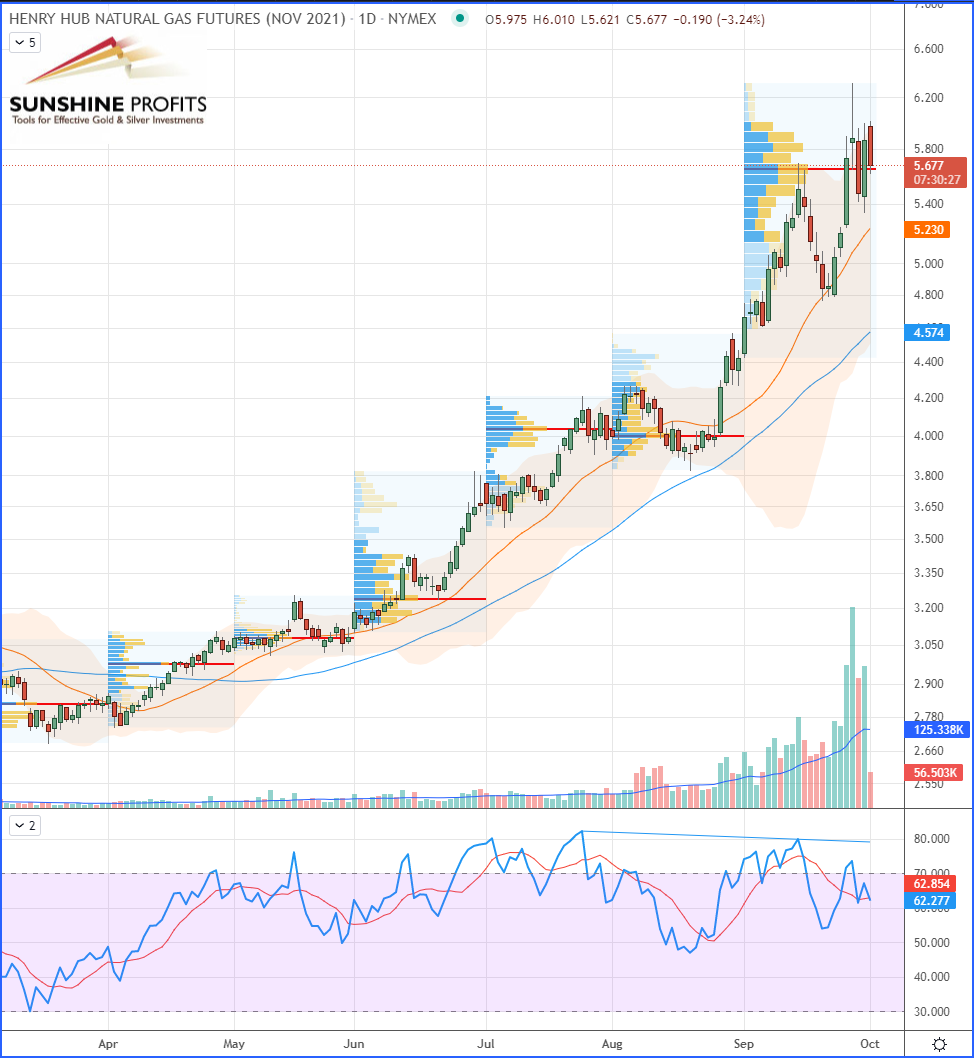Click the Jun label on time axis
Image resolution: width=974 pixels, height=1058 pixels.
[x=353, y=1044]
